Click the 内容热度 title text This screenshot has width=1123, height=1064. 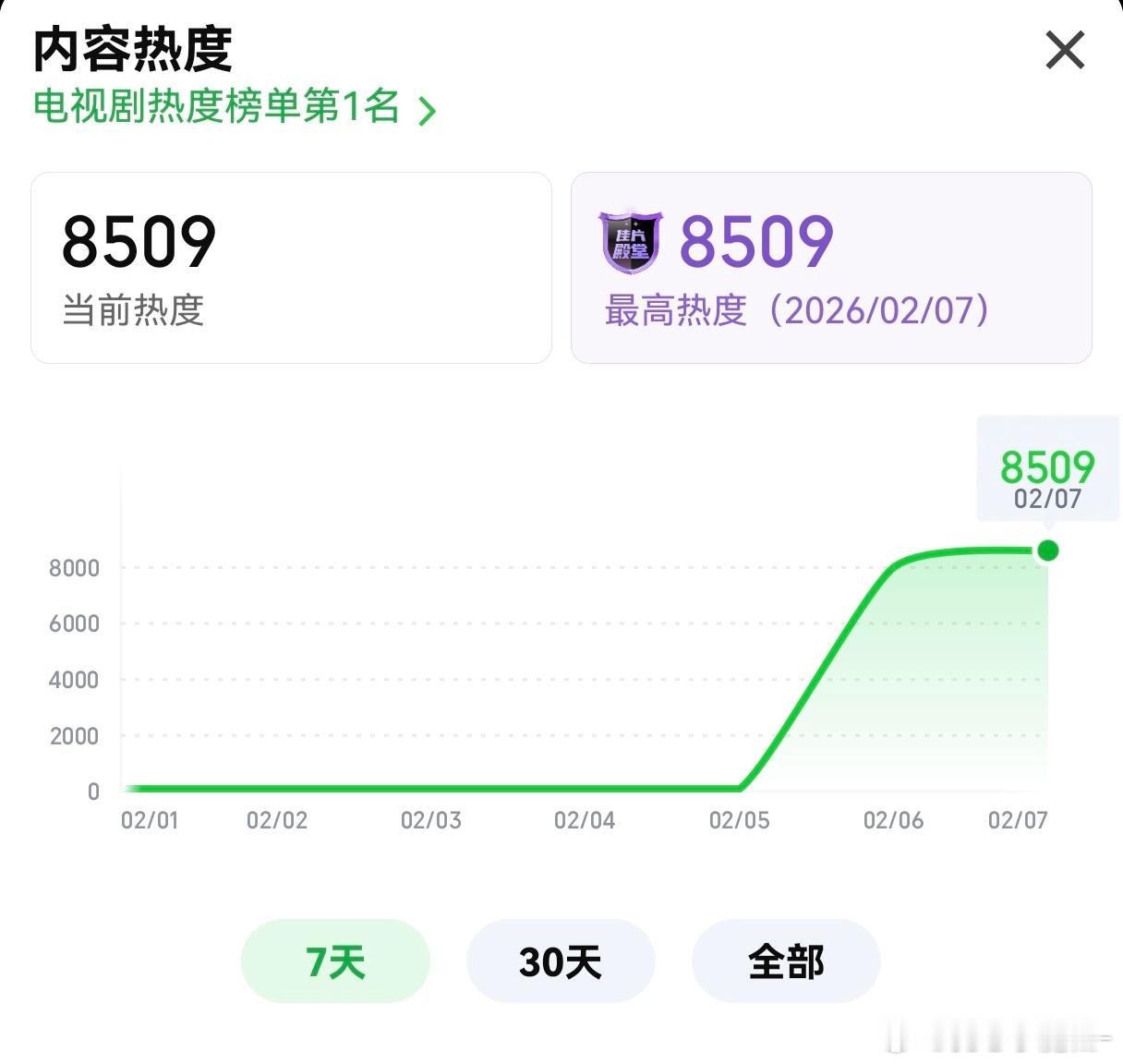(x=131, y=51)
